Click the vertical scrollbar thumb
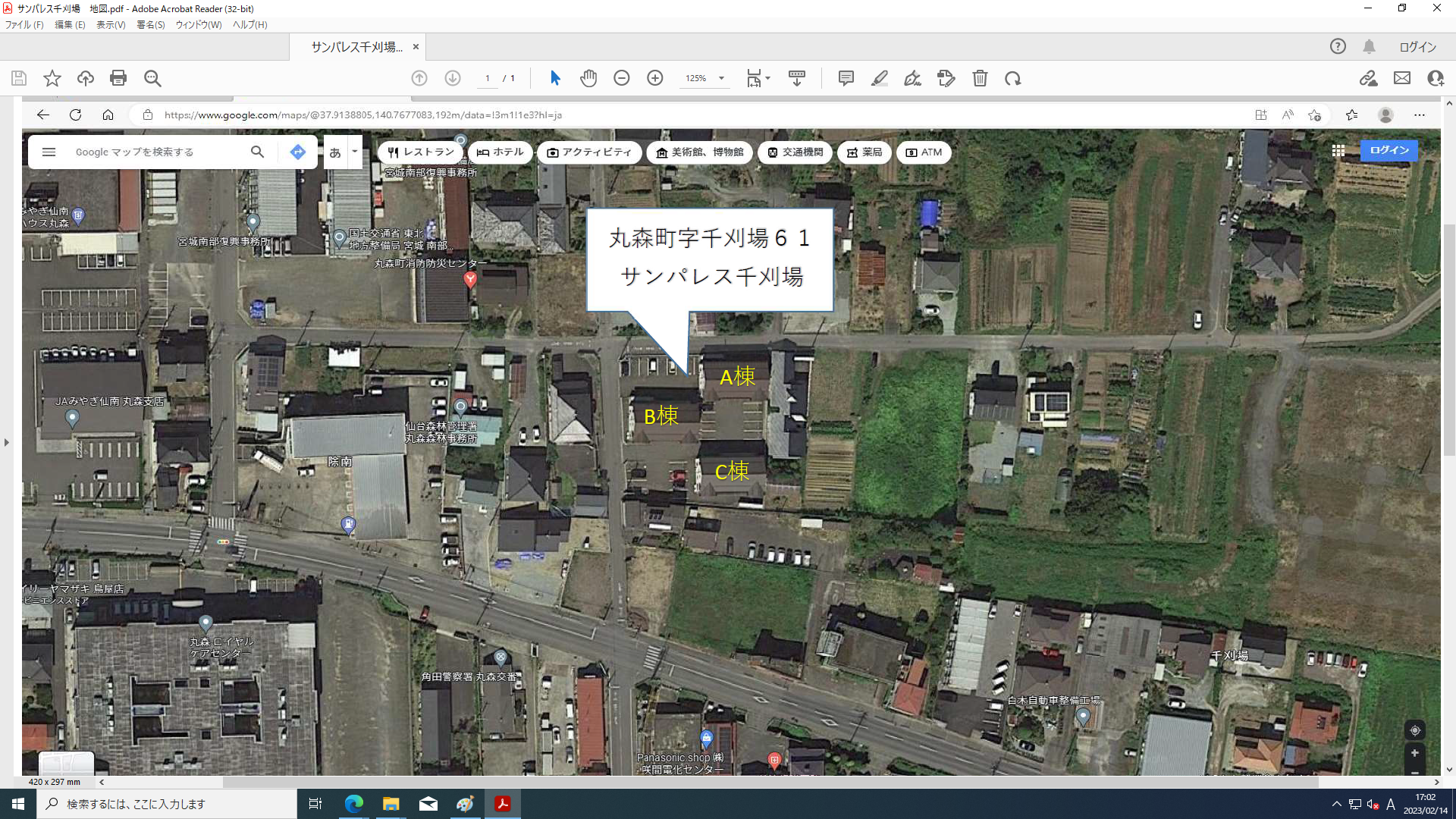The width and height of the screenshot is (1456, 819). point(1449,340)
